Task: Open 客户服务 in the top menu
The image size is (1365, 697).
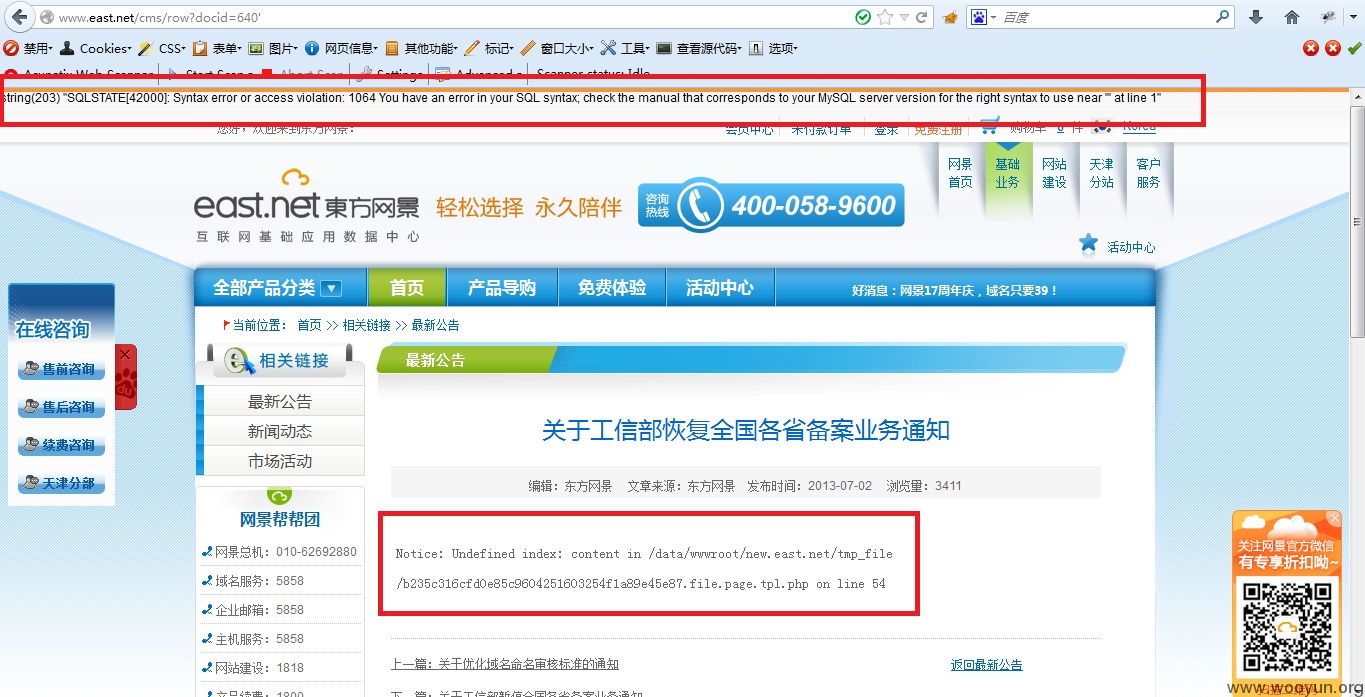Action: click(x=1148, y=173)
